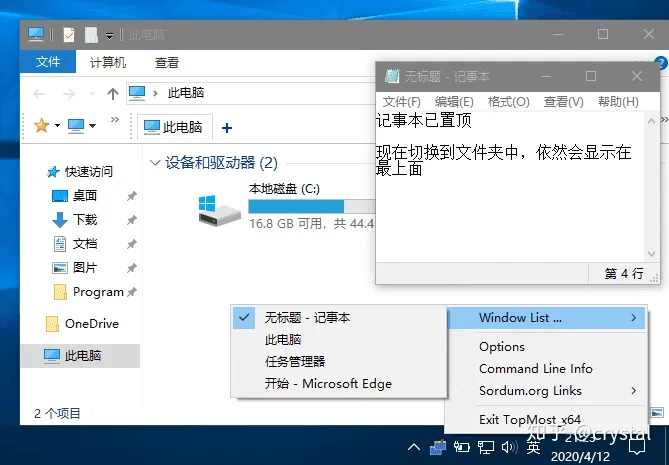Click the C: drive usage bar
The height and width of the screenshot is (465, 669).
tap(311, 206)
